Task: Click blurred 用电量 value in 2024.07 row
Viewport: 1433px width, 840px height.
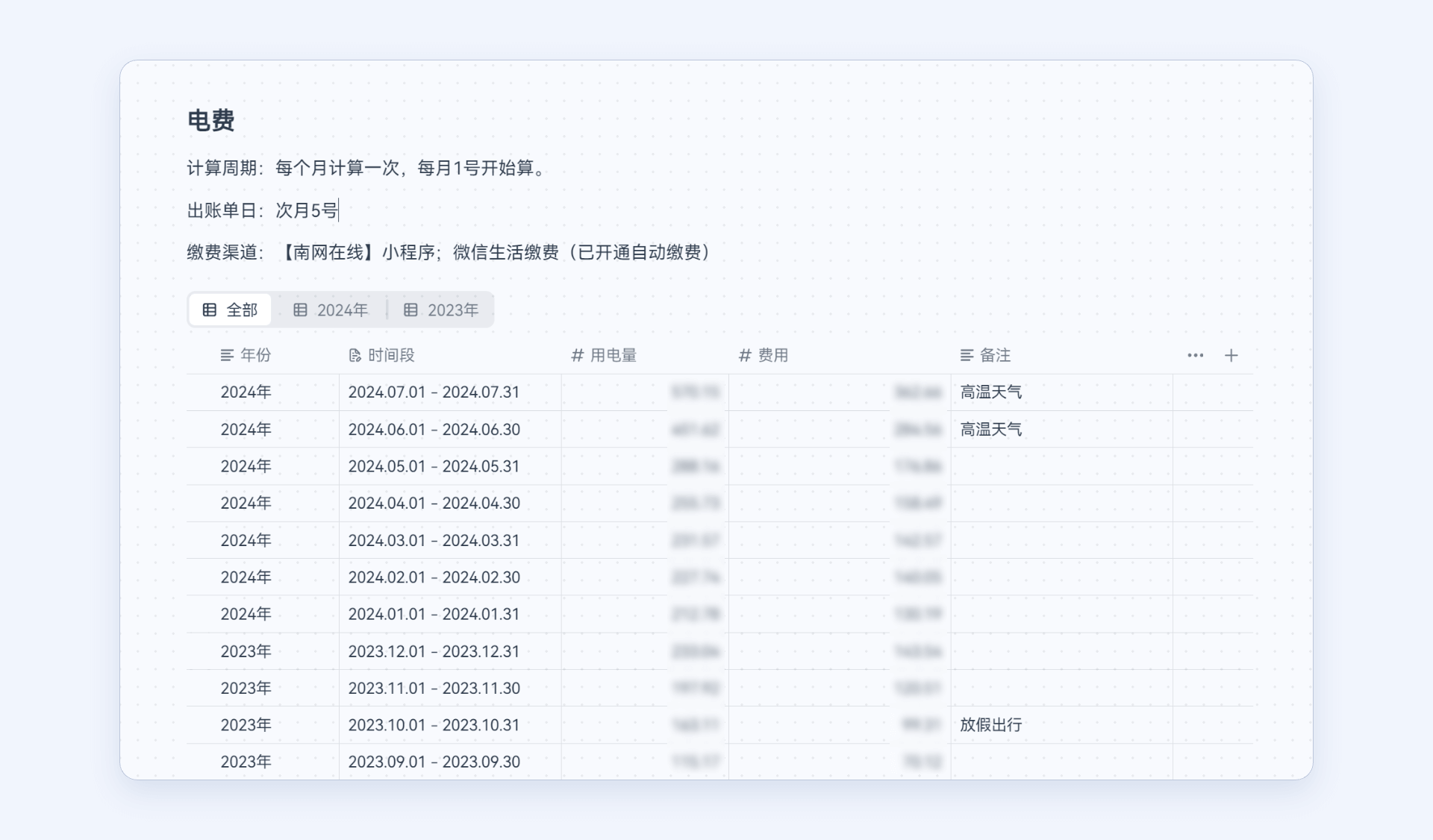Action: click(x=695, y=392)
